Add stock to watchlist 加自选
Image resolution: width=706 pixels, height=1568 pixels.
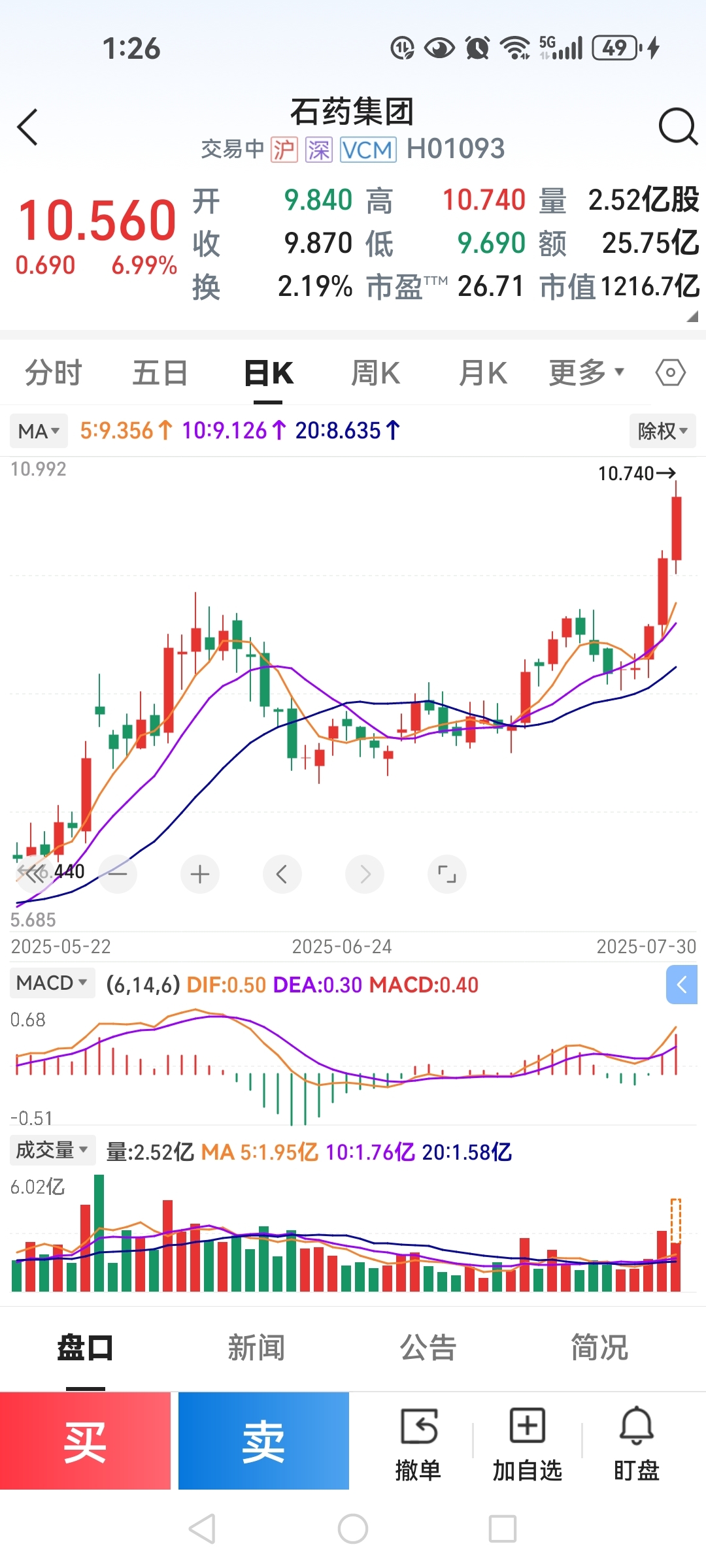(x=527, y=1445)
